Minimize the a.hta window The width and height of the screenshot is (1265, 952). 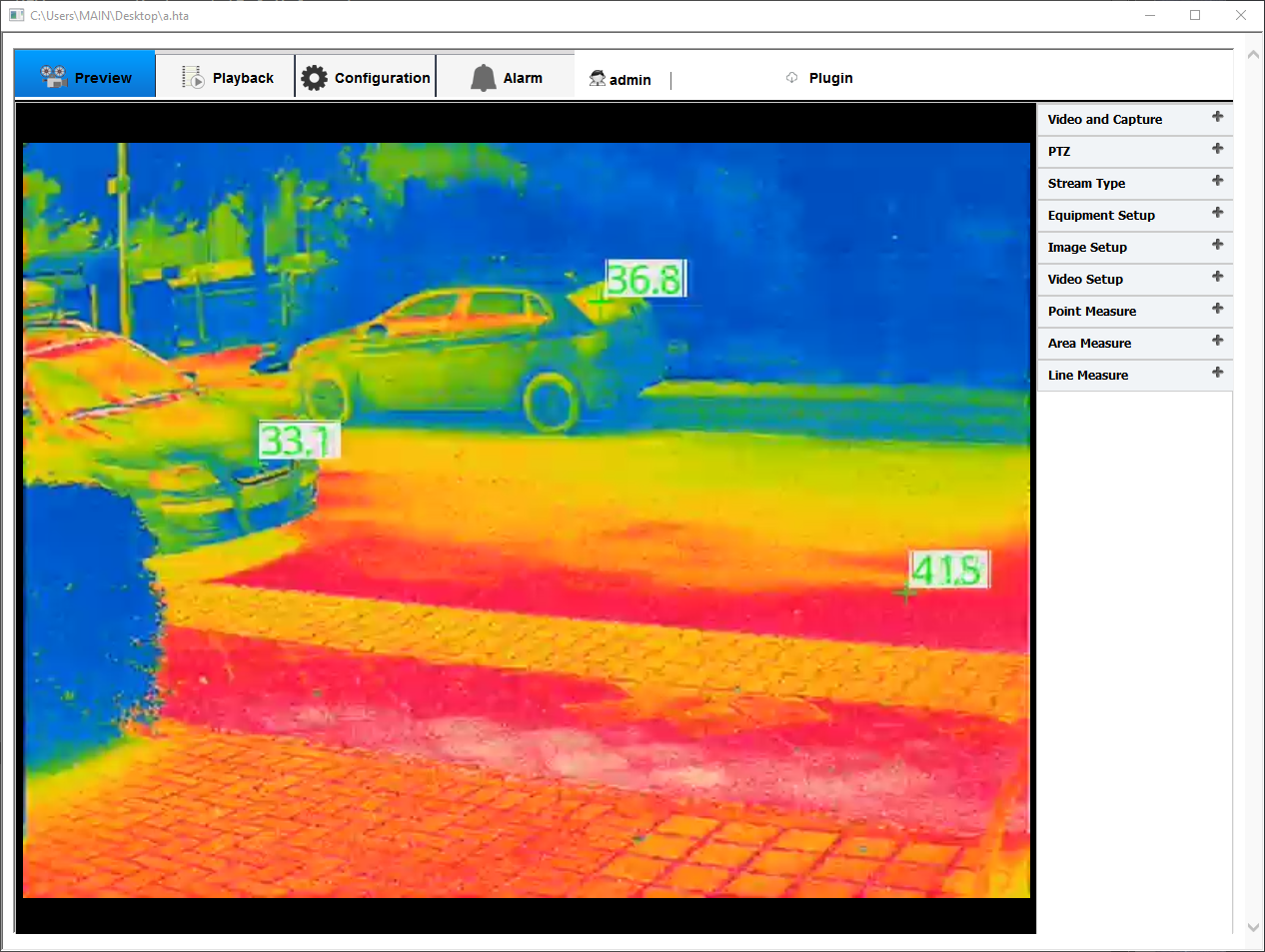tap(1150, 15)
